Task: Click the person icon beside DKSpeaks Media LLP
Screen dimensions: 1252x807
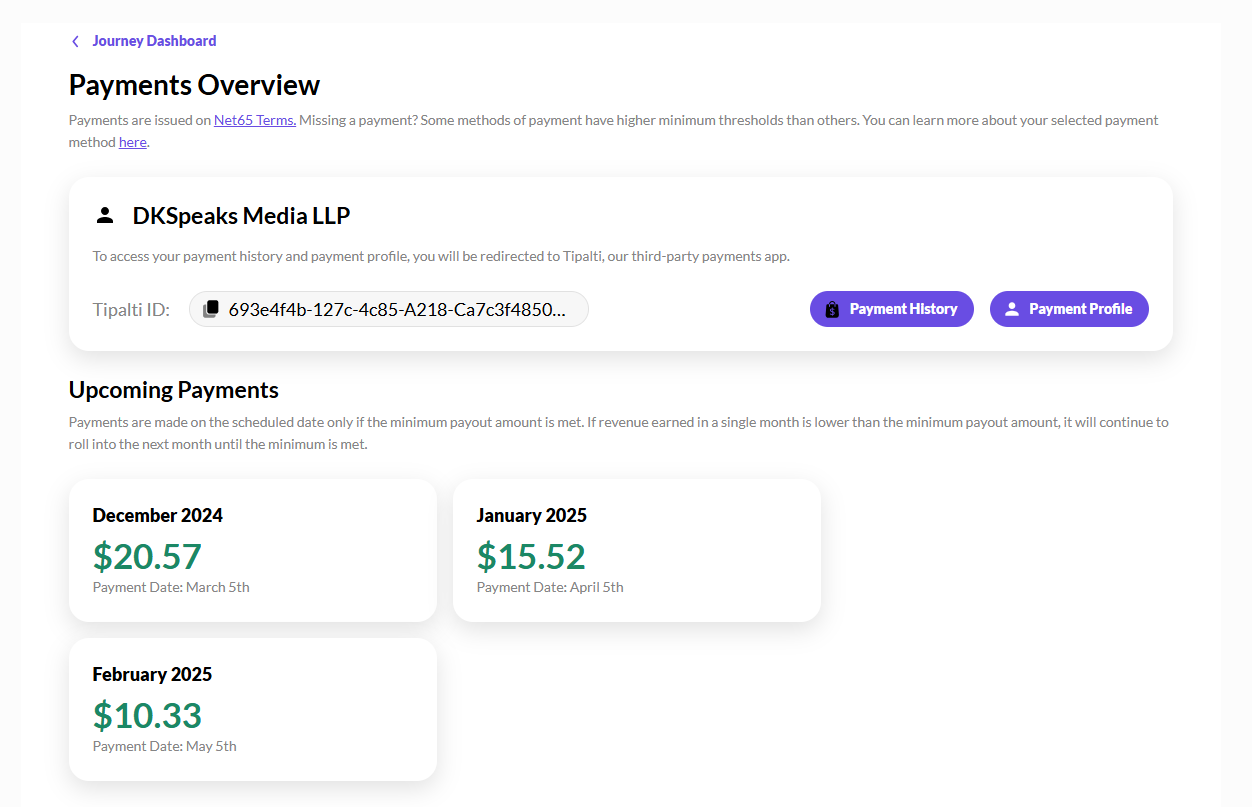Action: click(x=105, y=215)
